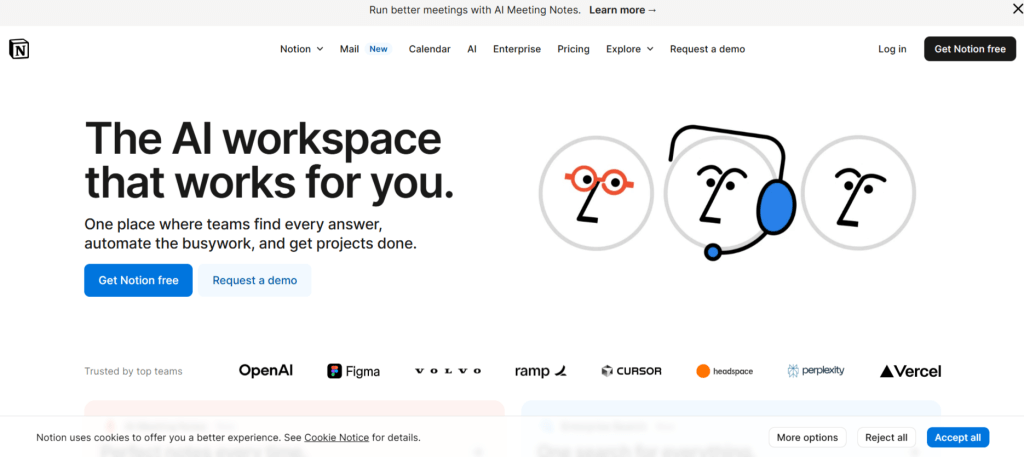Viewport: 1024px width, 457px height.
Task: Open the Mail nav item
Action: (349, 49)
